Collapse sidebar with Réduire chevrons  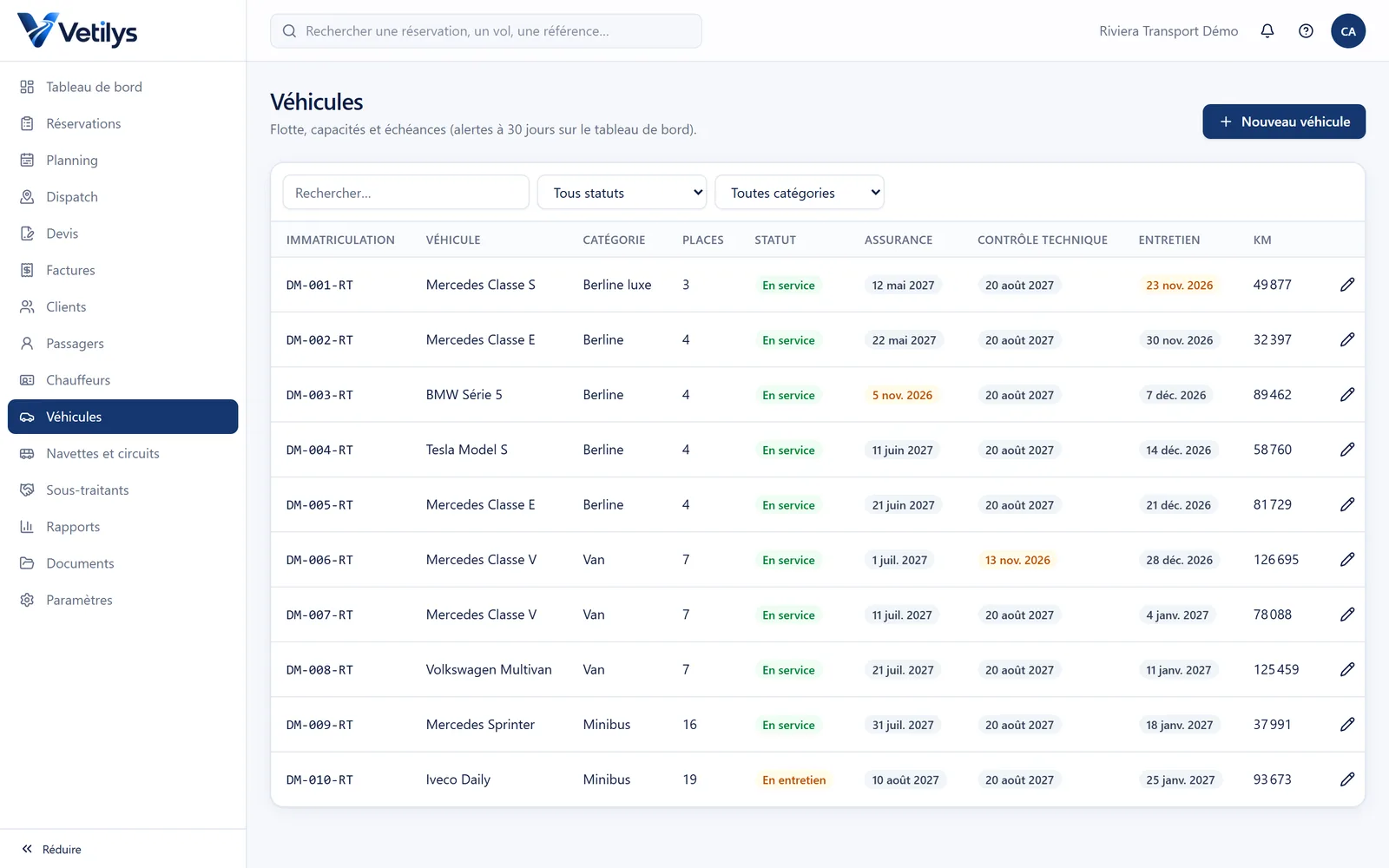(51, 849)
